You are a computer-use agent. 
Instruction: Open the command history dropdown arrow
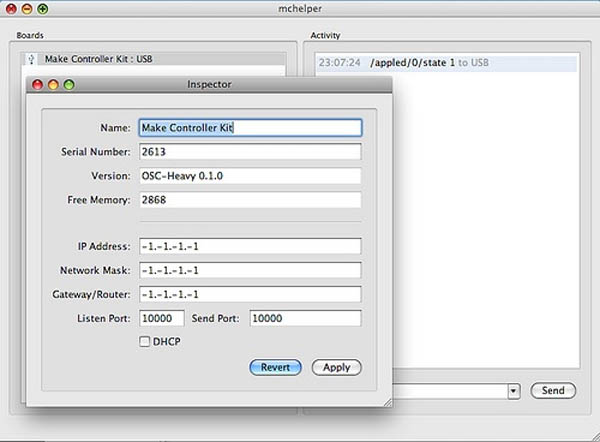coord(514,391)
